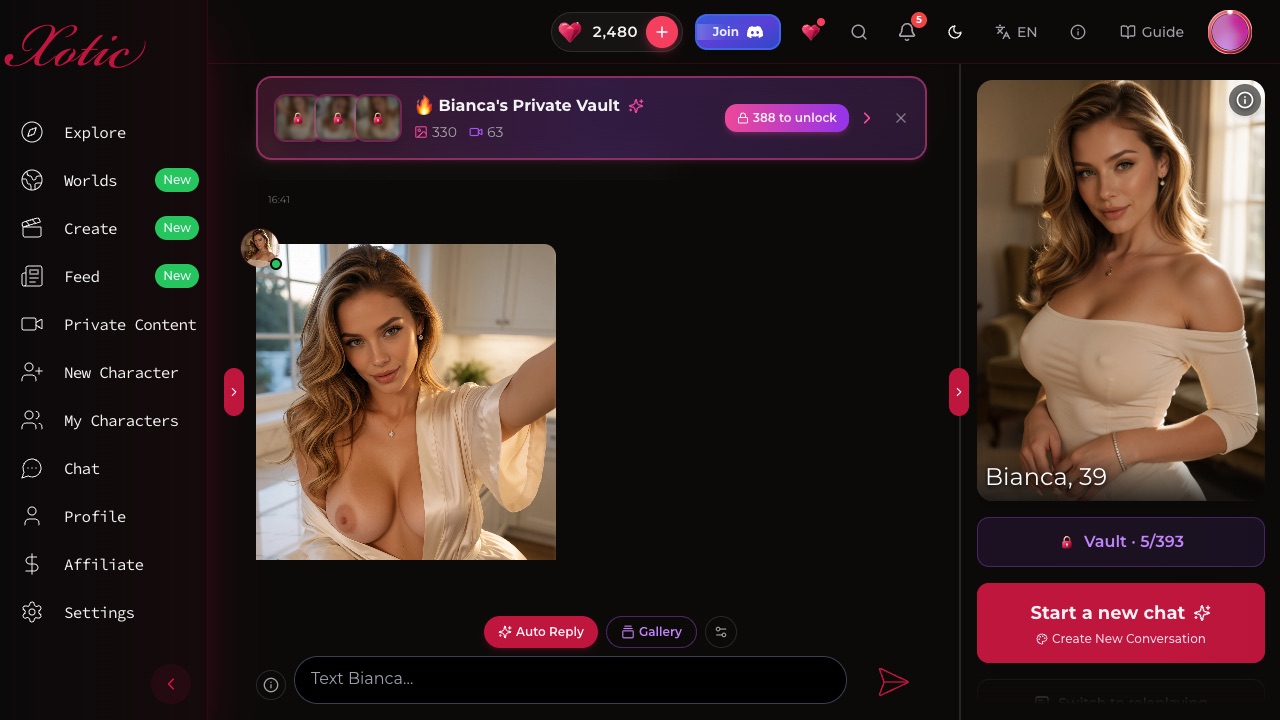Send message with the arrow icon
Viewport: 1280px width, 720px height.
[893, 682]
